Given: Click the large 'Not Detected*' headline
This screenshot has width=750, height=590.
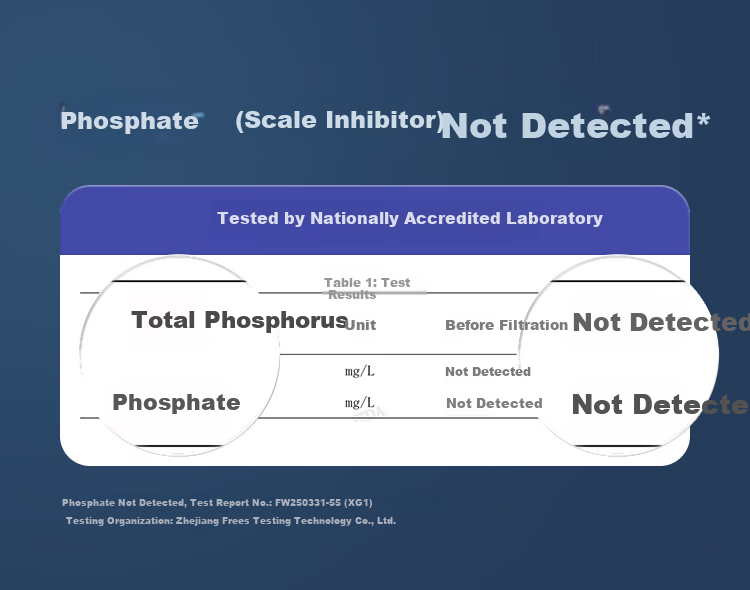Looking at the screenshot, I should [x=575, y=126].
